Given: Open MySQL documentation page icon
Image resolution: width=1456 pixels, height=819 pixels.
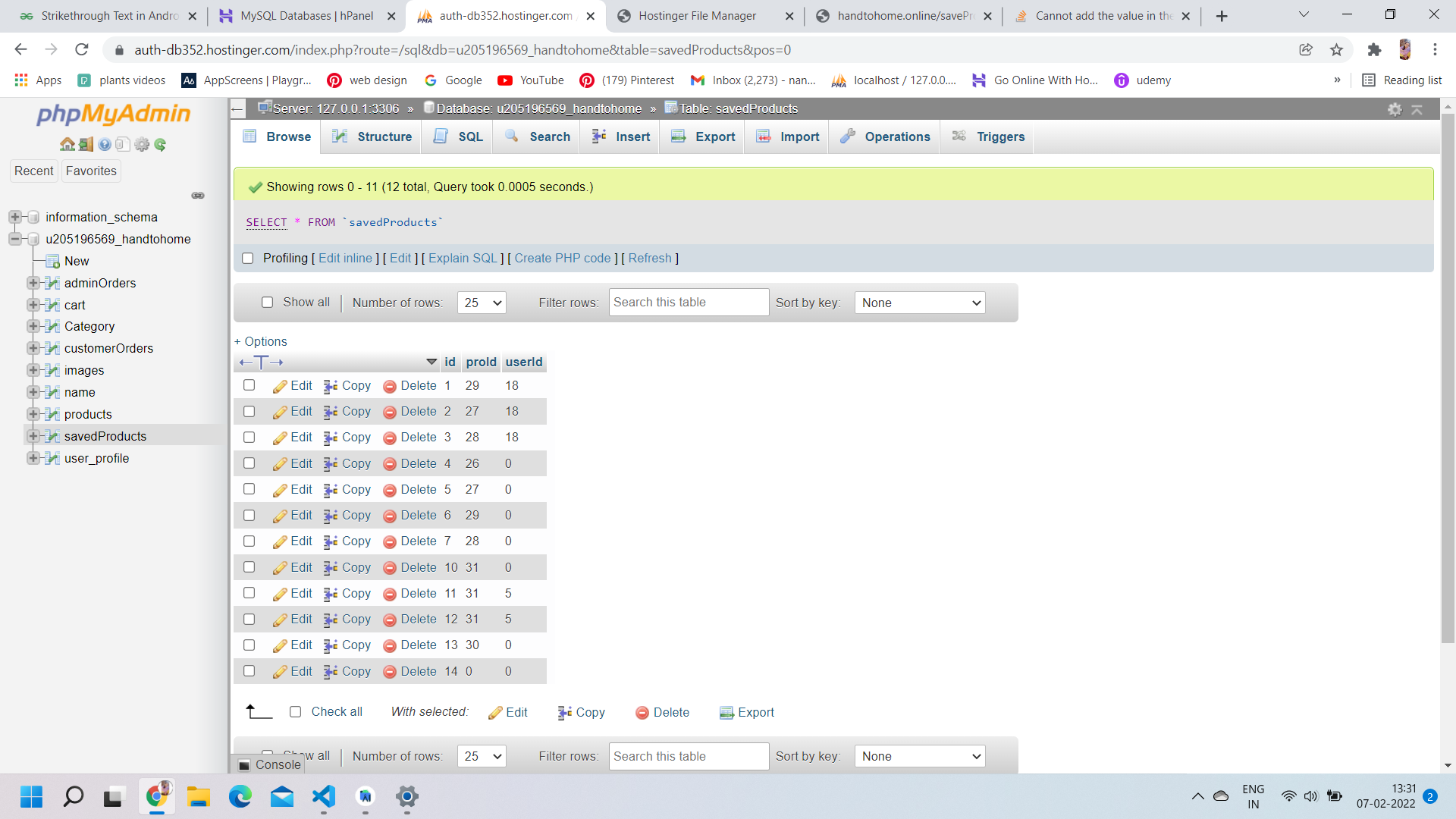Looking at the screenshot, I should [123, 145].
